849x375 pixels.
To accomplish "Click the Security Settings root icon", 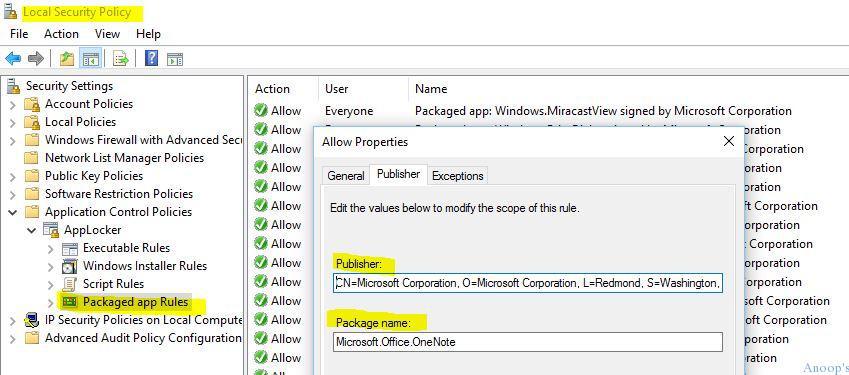I will (x=14, y=85).
